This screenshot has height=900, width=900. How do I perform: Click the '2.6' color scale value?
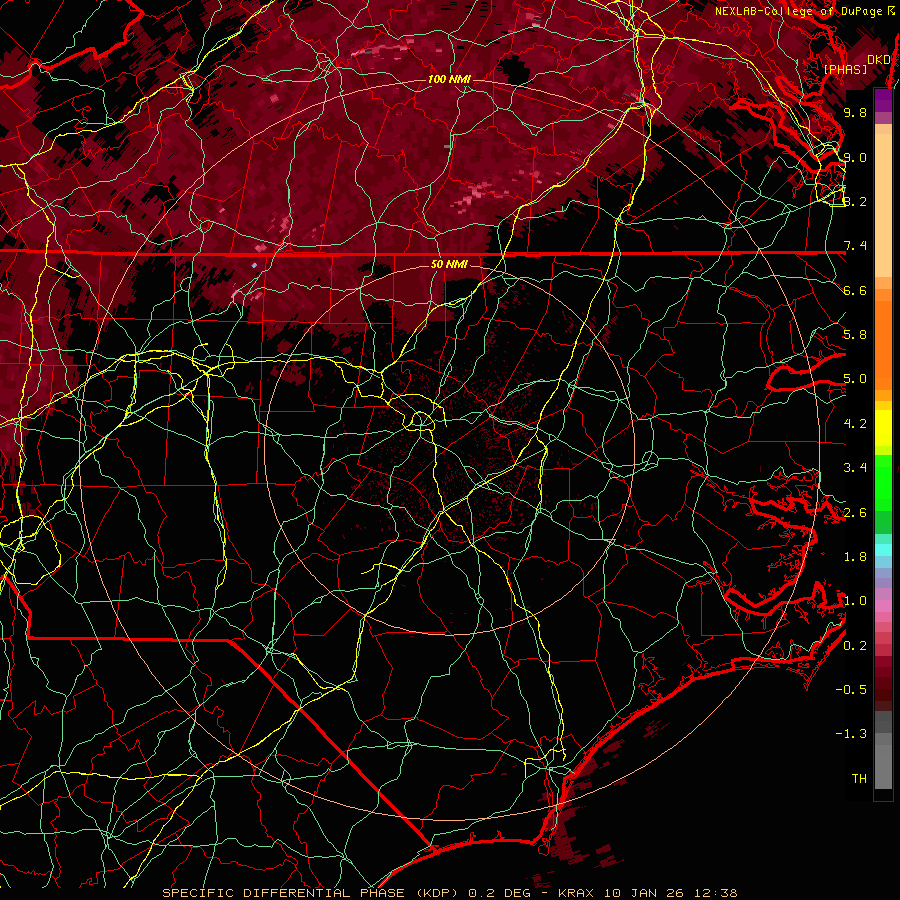pos(855,513)
